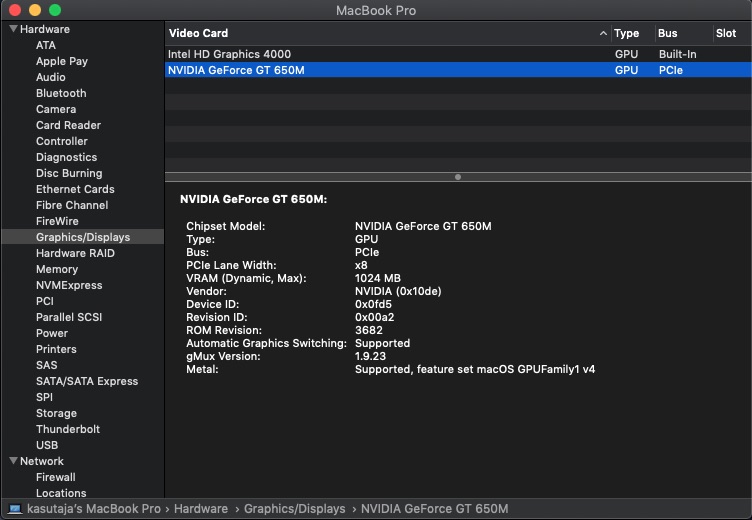The height and width of the screenshot is (520, 752).
Task: Select Thunderbolt in the sidebar
Action: coord(68,429)
